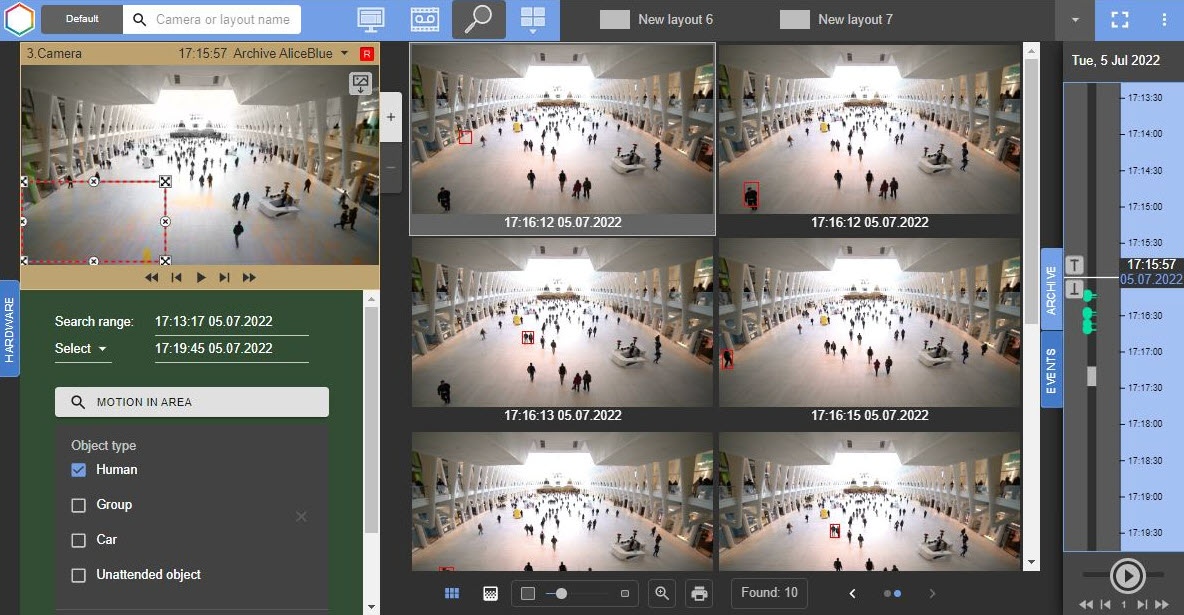Click the zoom-in magnifier below results
This screenshot has width=1184, height=615.
tap(662, 593)
